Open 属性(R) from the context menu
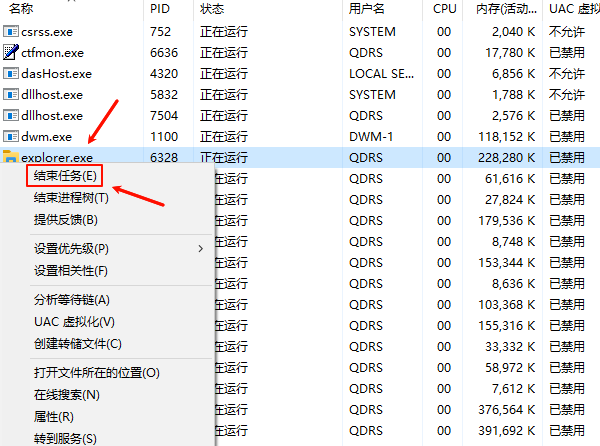The image size is (600, 446). click(53, 416)
